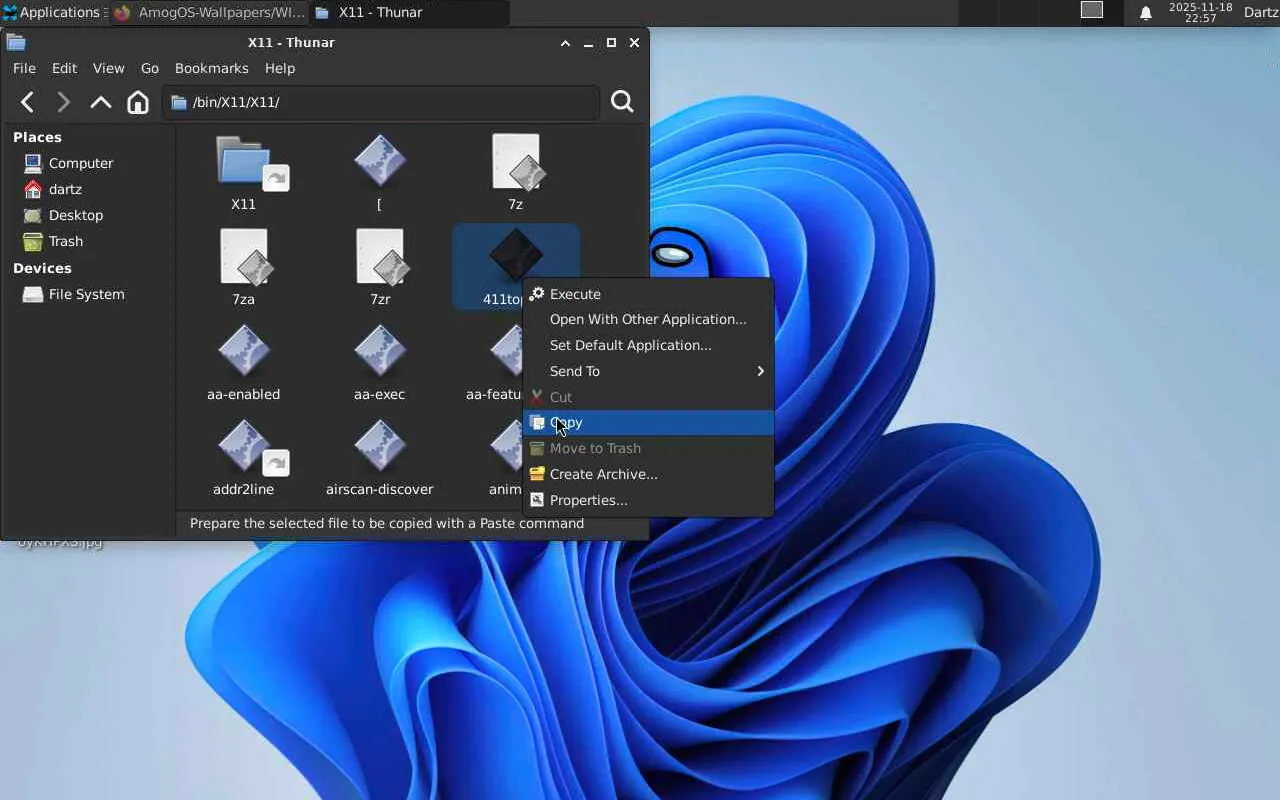Go forward using the right arrow button

point(63,102)
